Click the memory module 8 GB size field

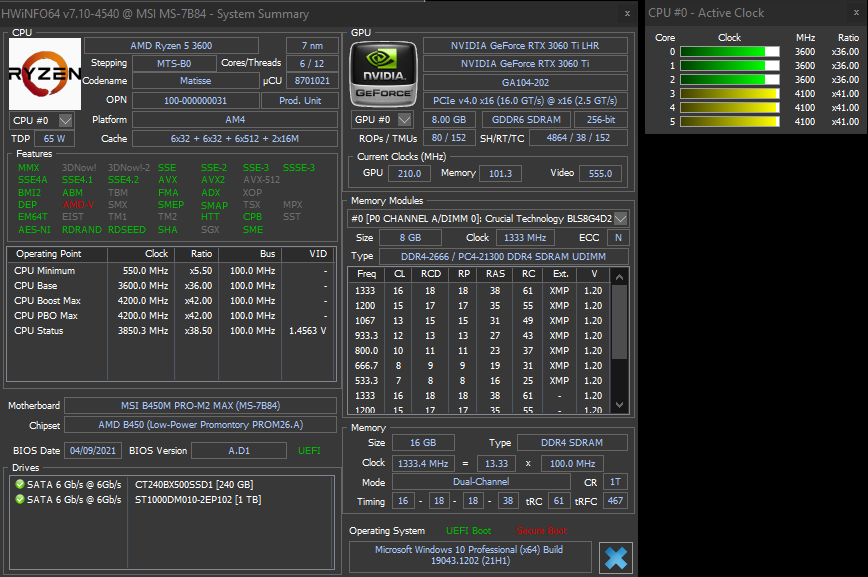tap(410, 238)
